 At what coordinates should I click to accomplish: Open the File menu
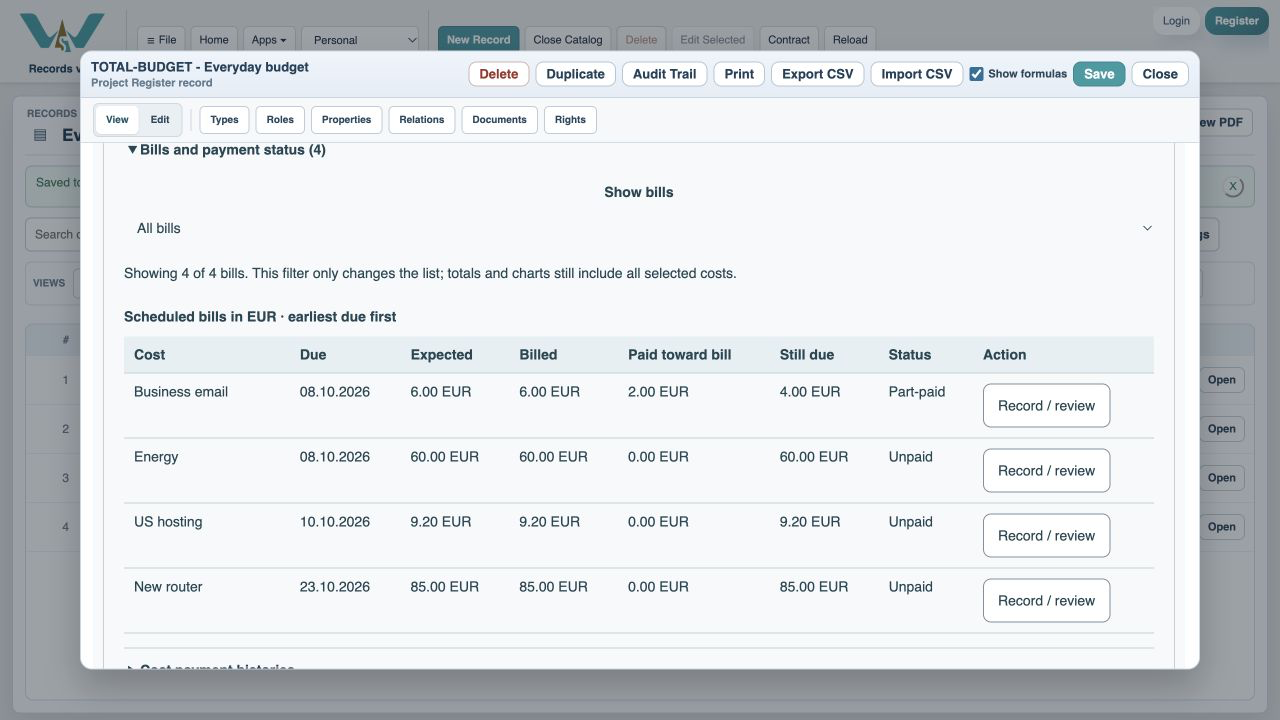click(x=161, y=40)
